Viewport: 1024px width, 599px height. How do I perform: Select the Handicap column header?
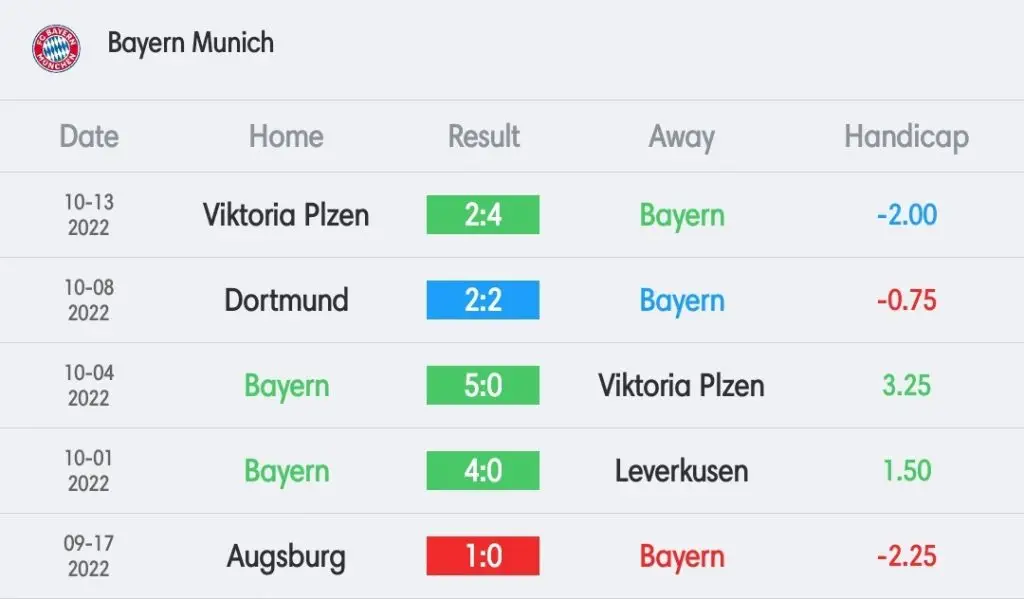pos(906,138)
